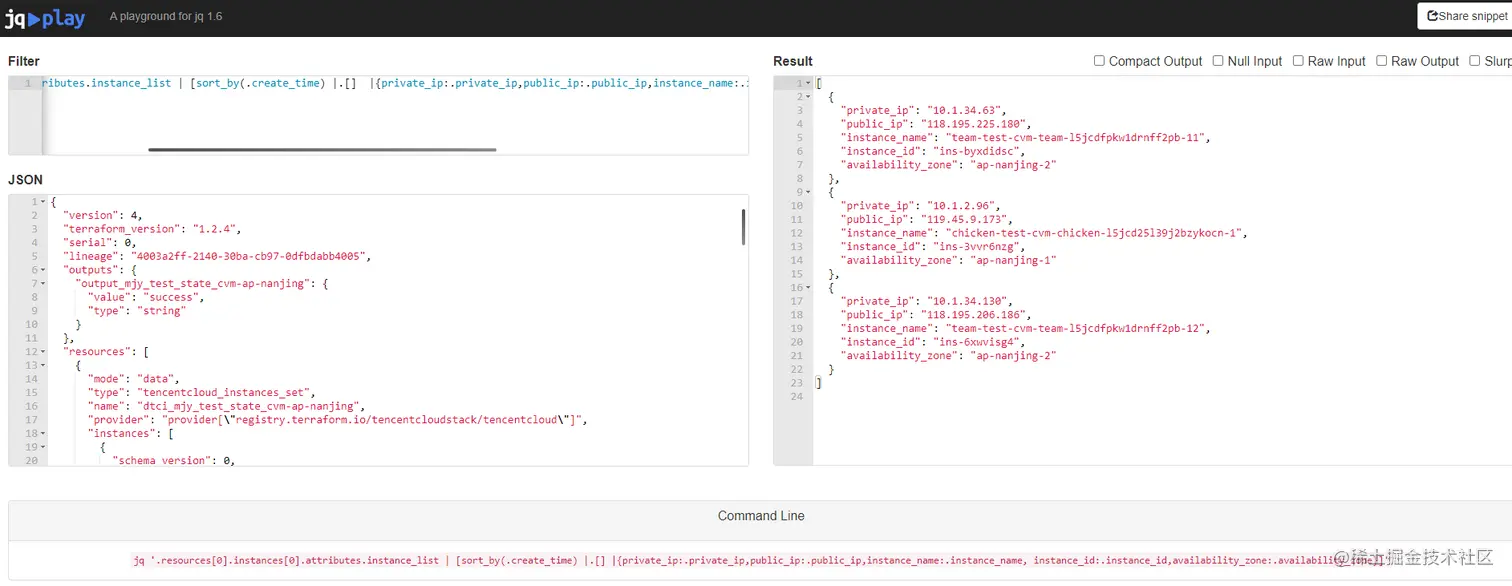Click private_ip "10.1.34.130" in Result
Image resolution: width=1512 pixels, height=586 pixels.
tap(969, 301)
